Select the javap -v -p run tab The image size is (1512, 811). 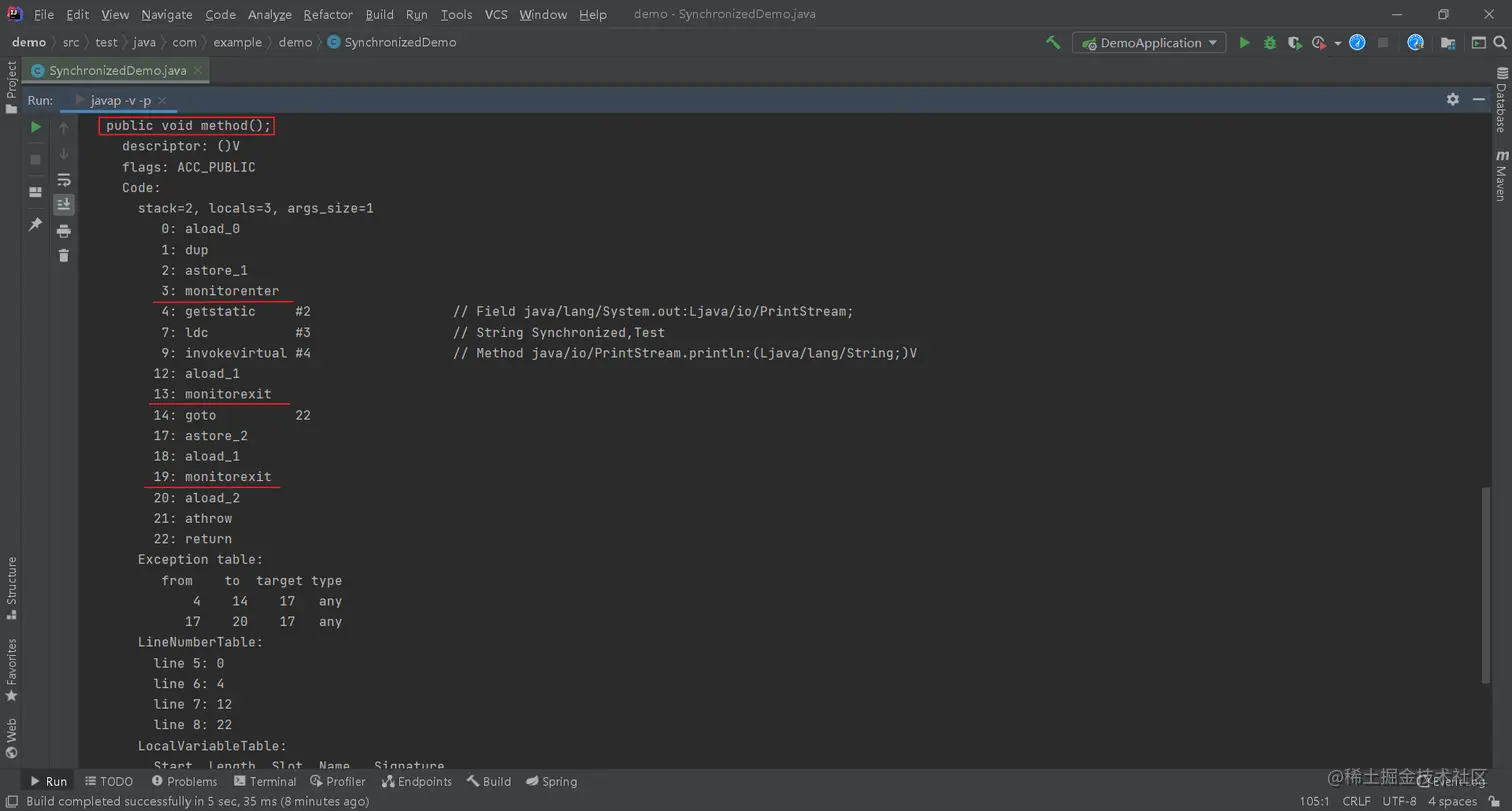(121, 101)
